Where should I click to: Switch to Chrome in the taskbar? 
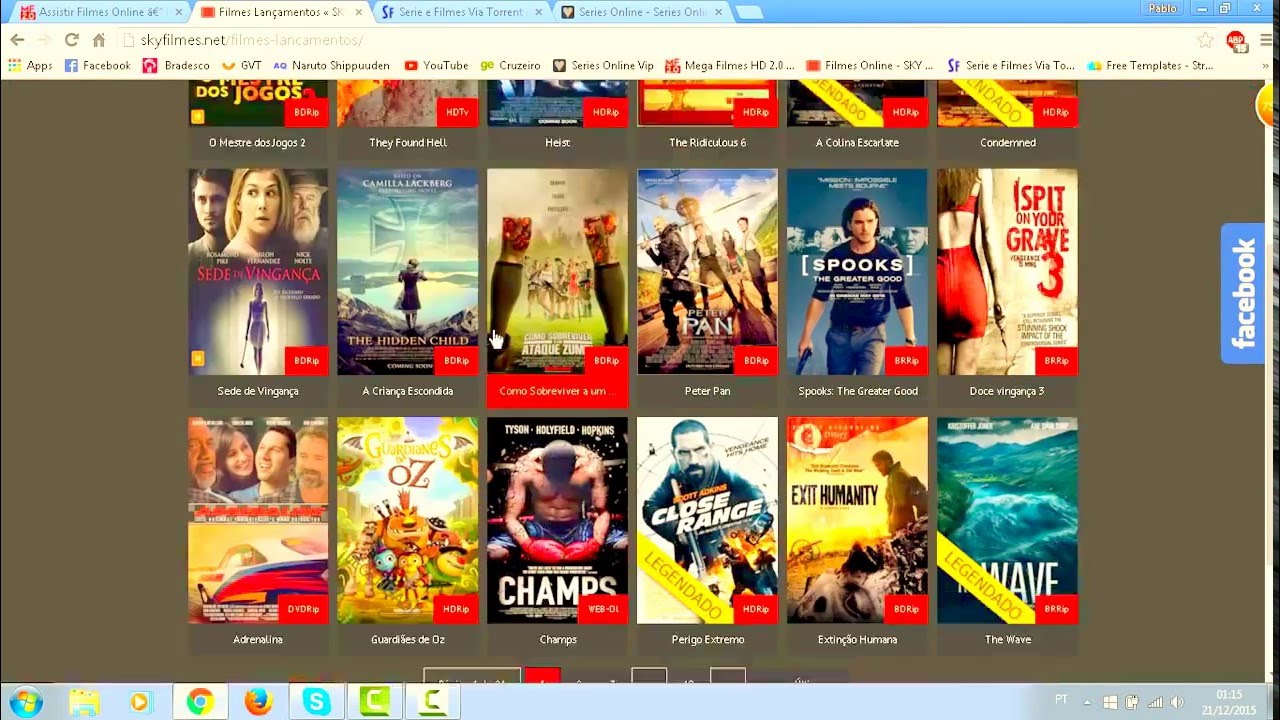[x=200, y=702]
